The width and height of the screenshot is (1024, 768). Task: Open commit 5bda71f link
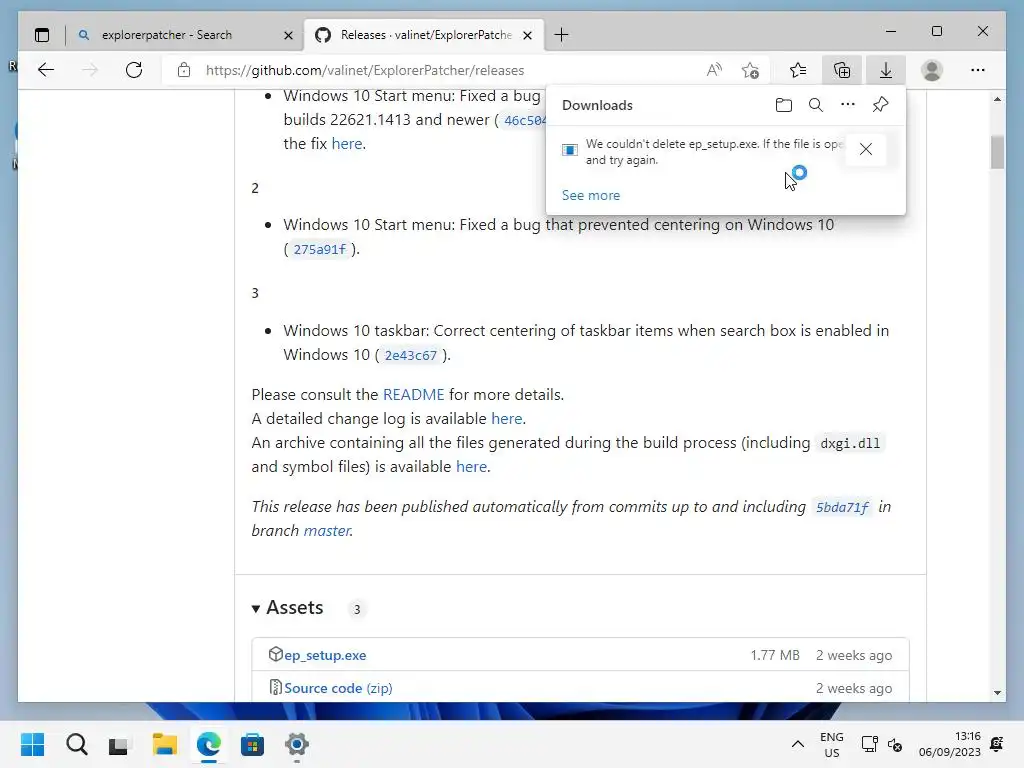(x=842, y=507)
